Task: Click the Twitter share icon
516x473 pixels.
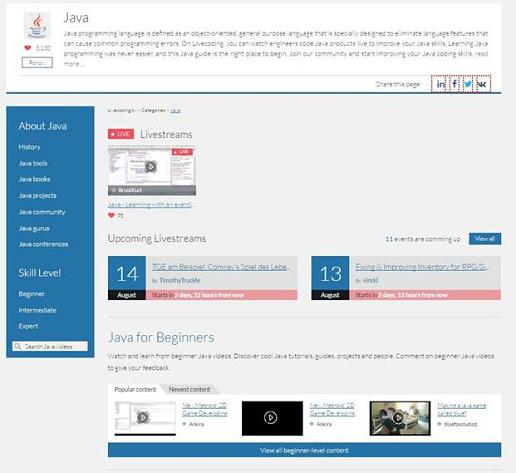Action: [468, 84]
